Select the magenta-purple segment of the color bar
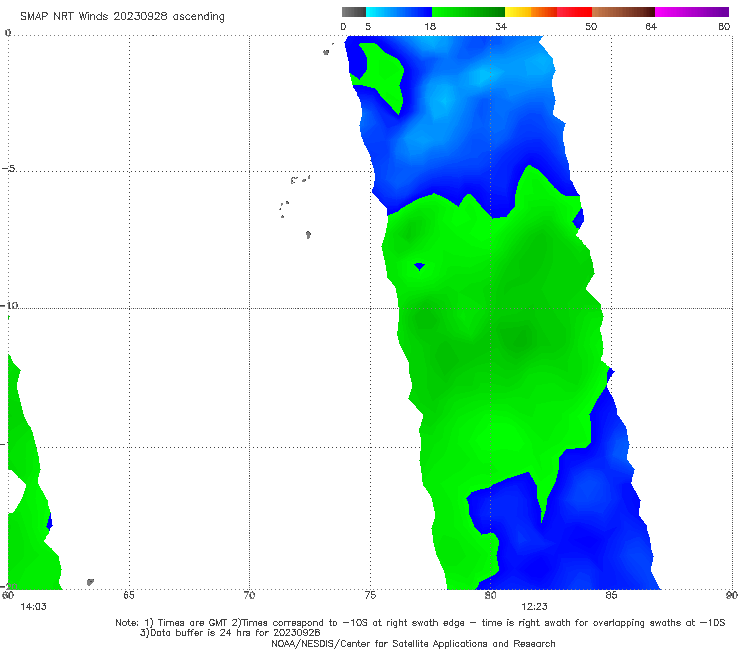 pos(692,12)
